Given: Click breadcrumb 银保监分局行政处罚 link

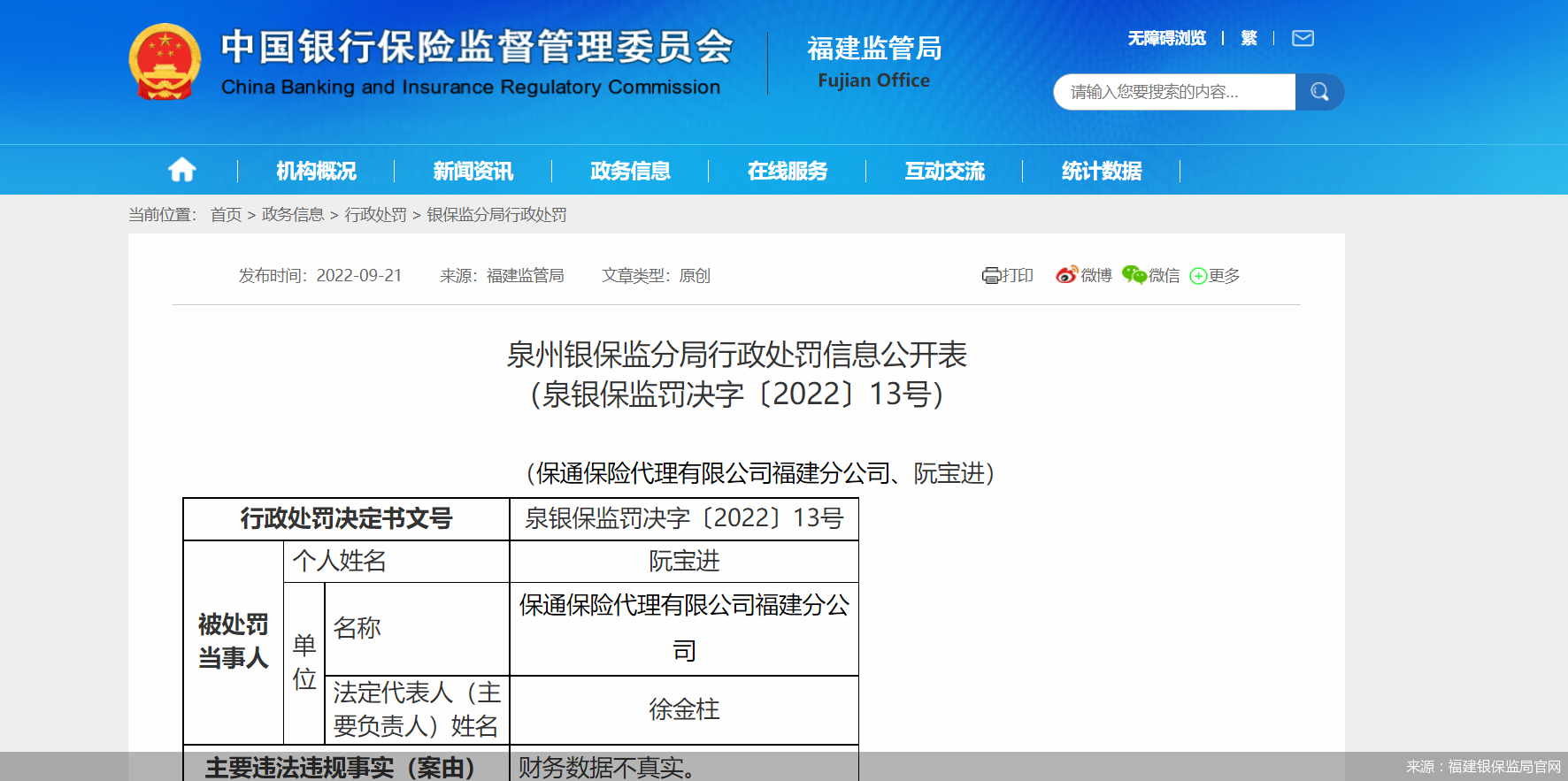Looking at the screenshot, I should click(x=496, y=215).
